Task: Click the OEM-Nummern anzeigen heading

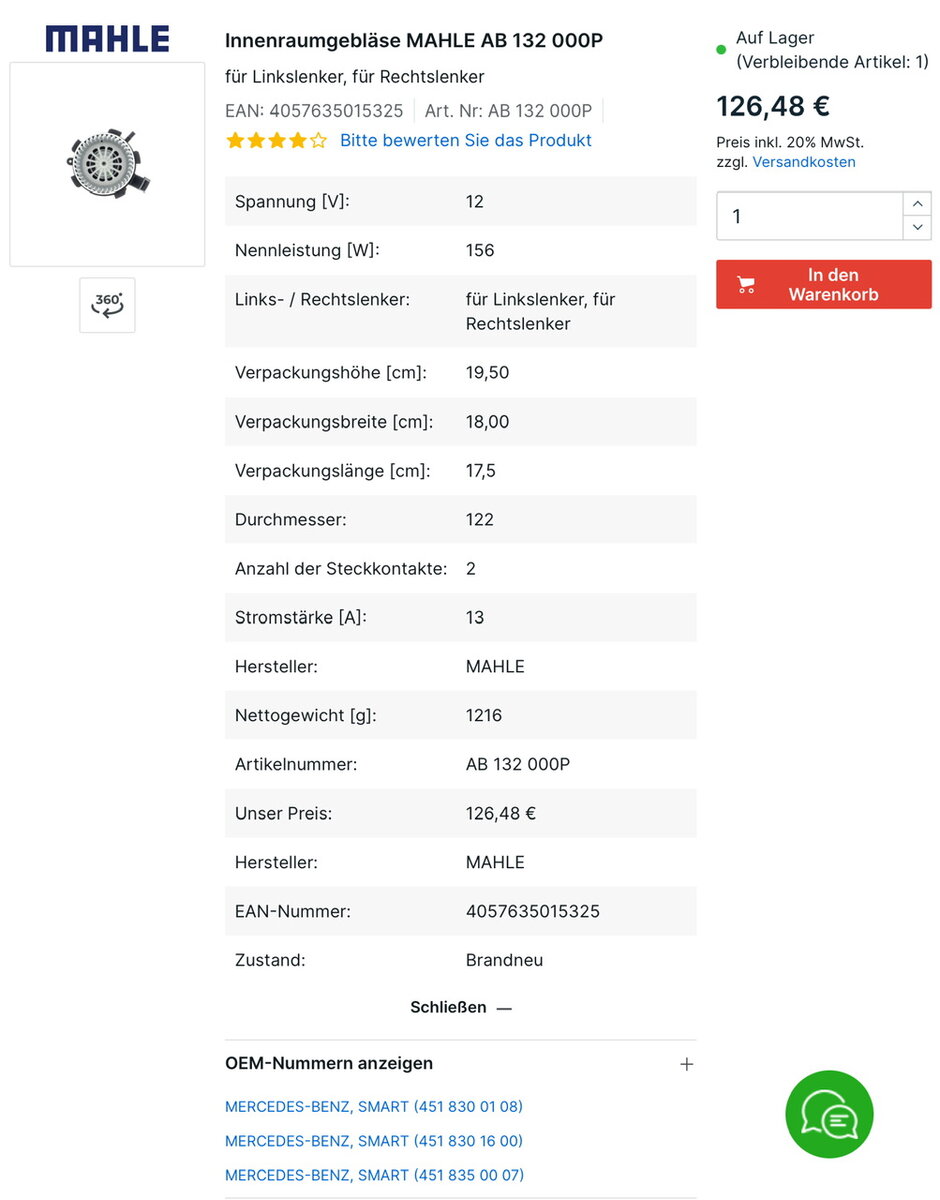Action: pos(329,1063)
